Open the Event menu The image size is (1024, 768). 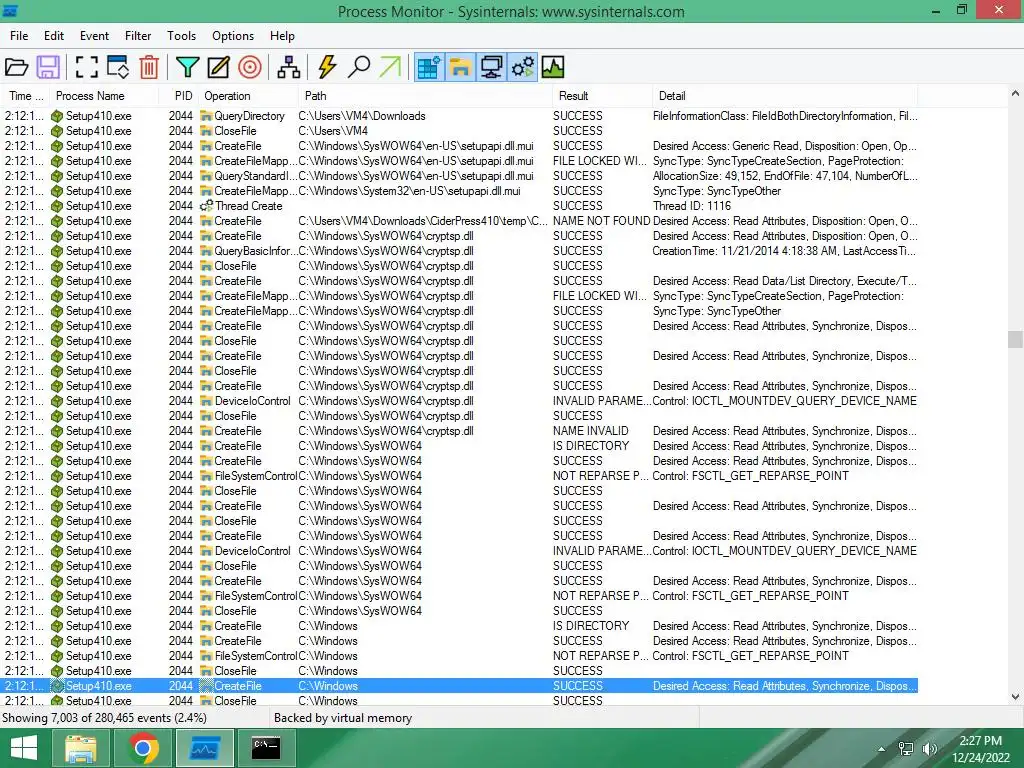(x=94, y=36)
